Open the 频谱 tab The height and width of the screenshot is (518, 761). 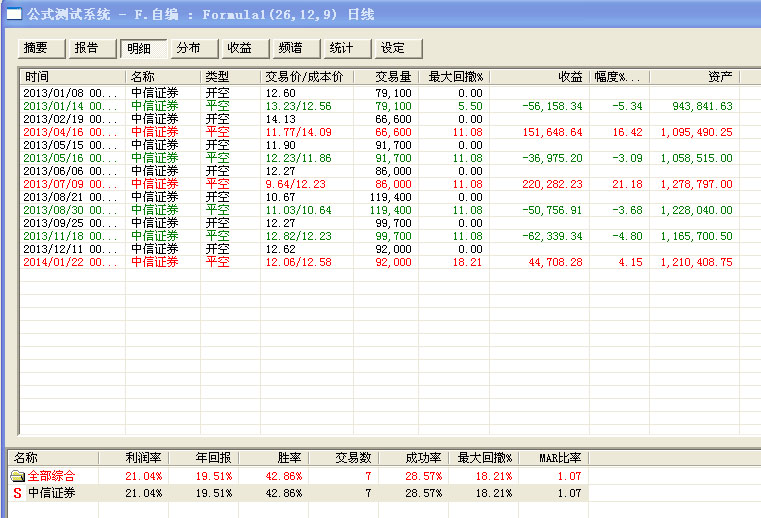(297, 48)
